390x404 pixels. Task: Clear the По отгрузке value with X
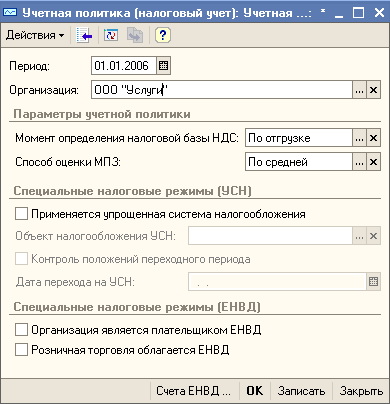374,138
